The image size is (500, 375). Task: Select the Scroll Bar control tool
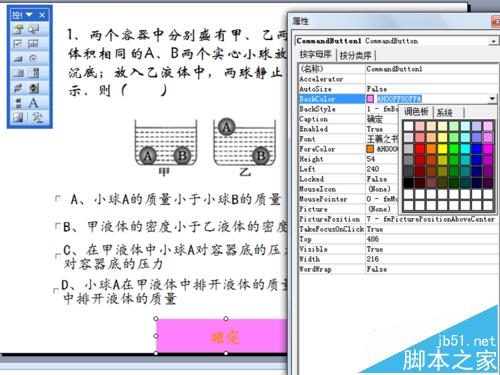coord(18,103)
